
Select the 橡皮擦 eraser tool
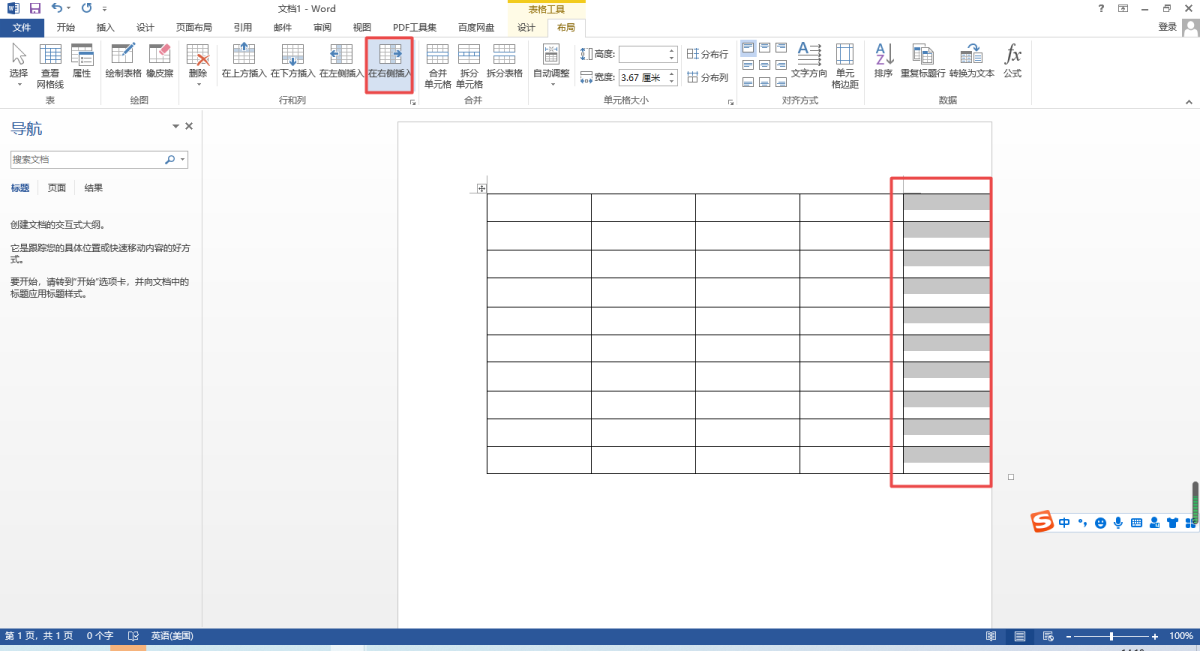[159, 61]
